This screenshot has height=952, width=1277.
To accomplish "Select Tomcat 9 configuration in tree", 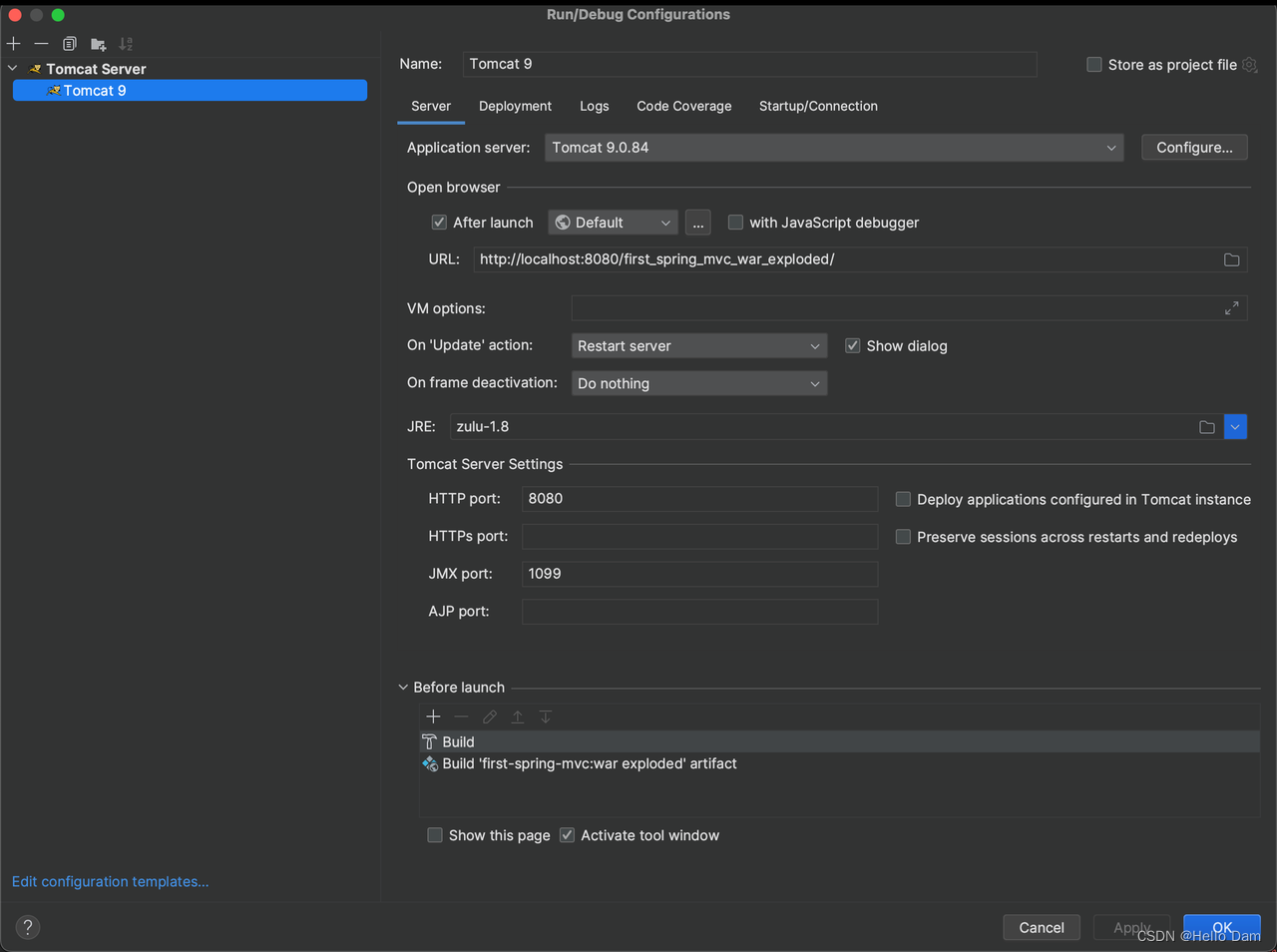I will pos(190,91).
